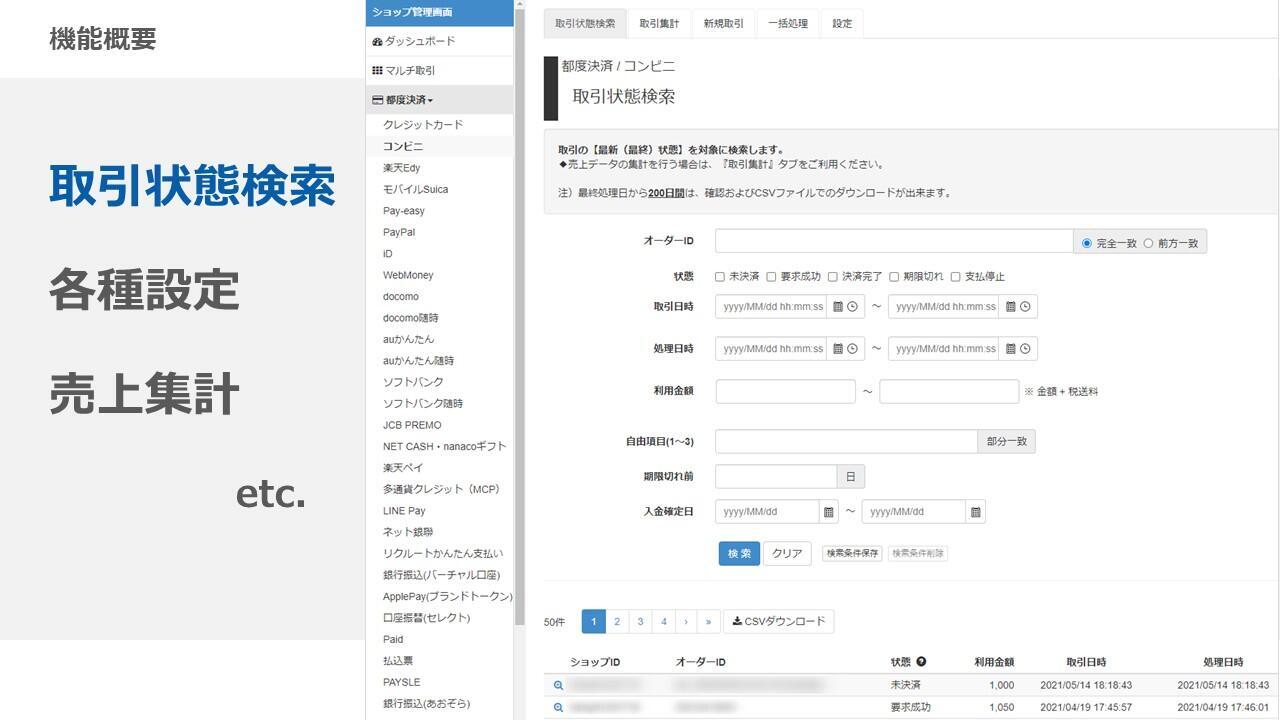
Task: Click the 自由項目(1~3) input field
Action: pos(846,442)
